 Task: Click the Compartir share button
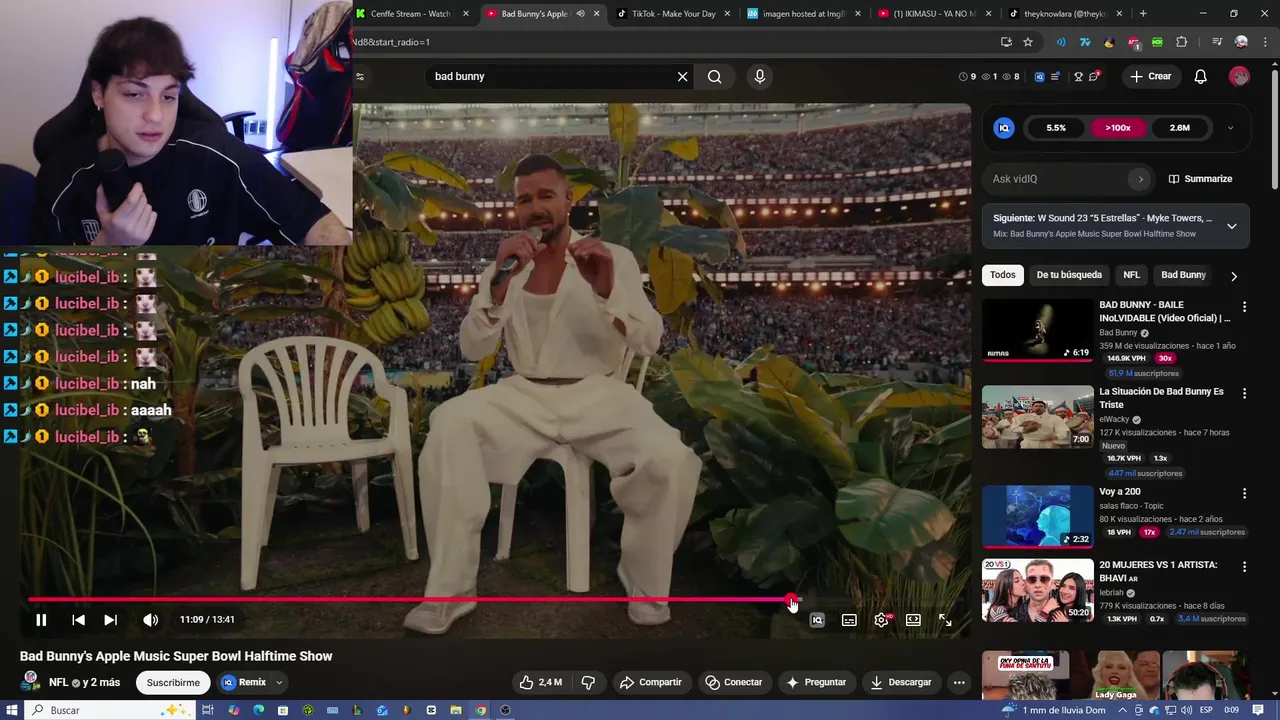[650, 683]
